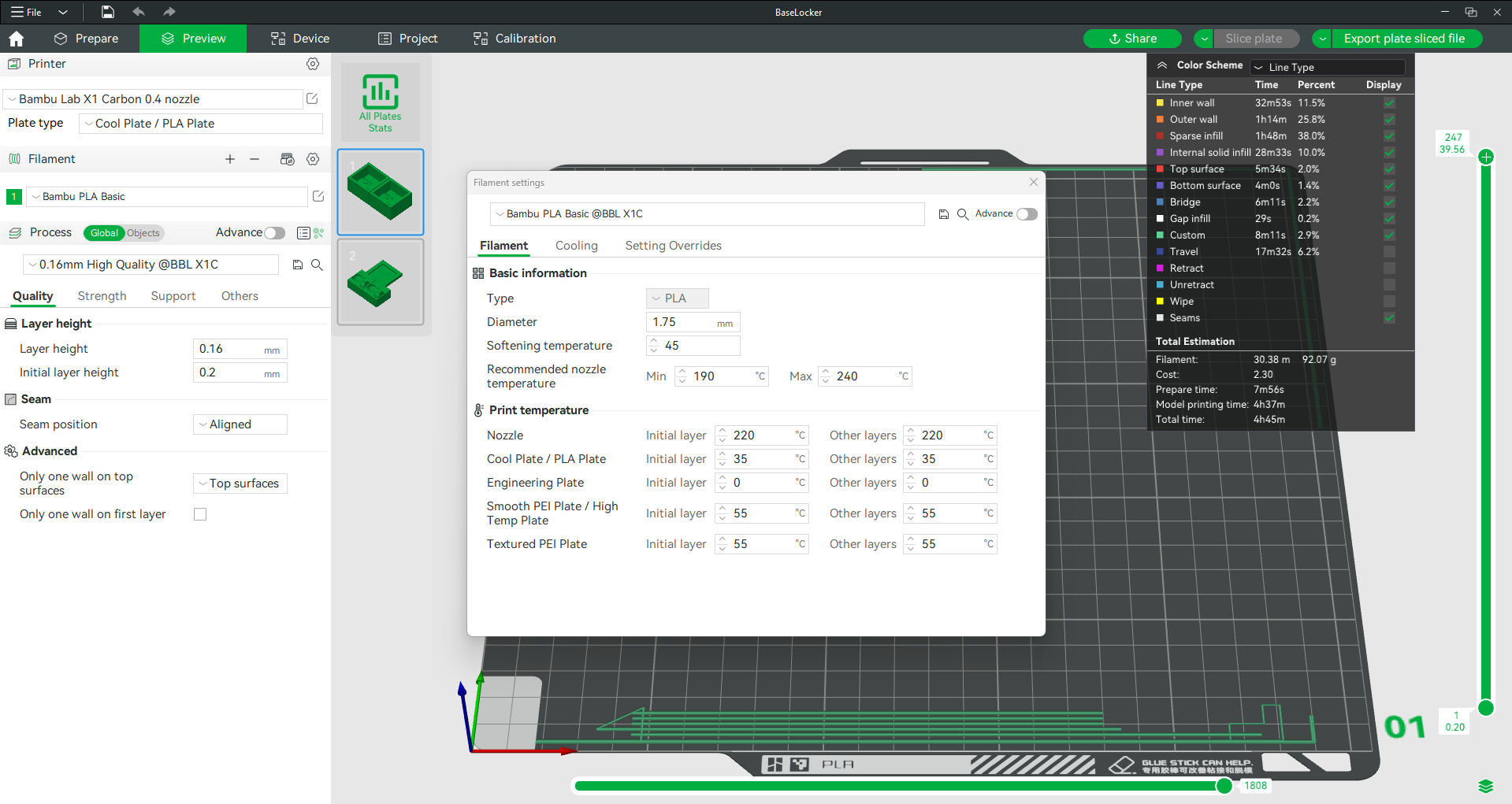
Task: Click the Share button
Action: [1132, 39]
